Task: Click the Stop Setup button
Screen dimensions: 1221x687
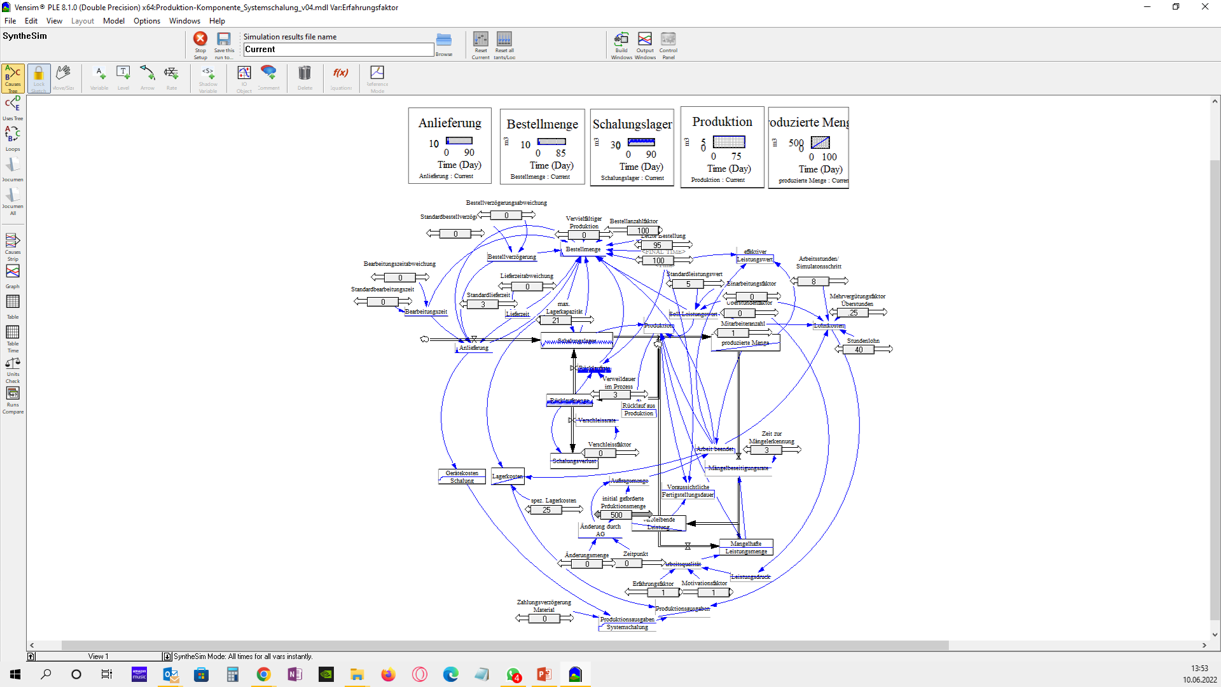Action: tap(200, 43)
